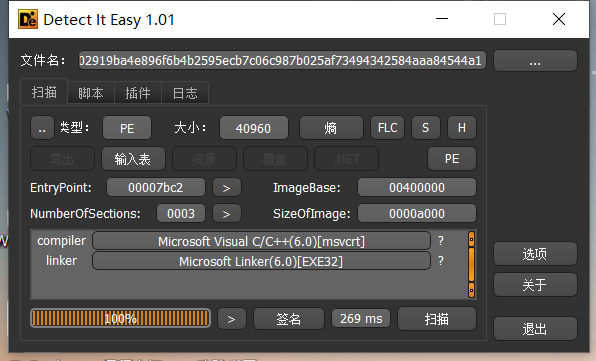Click the Detect It Easy app icon
Screen dimensions: 596x361
click(x=28, y=19)
